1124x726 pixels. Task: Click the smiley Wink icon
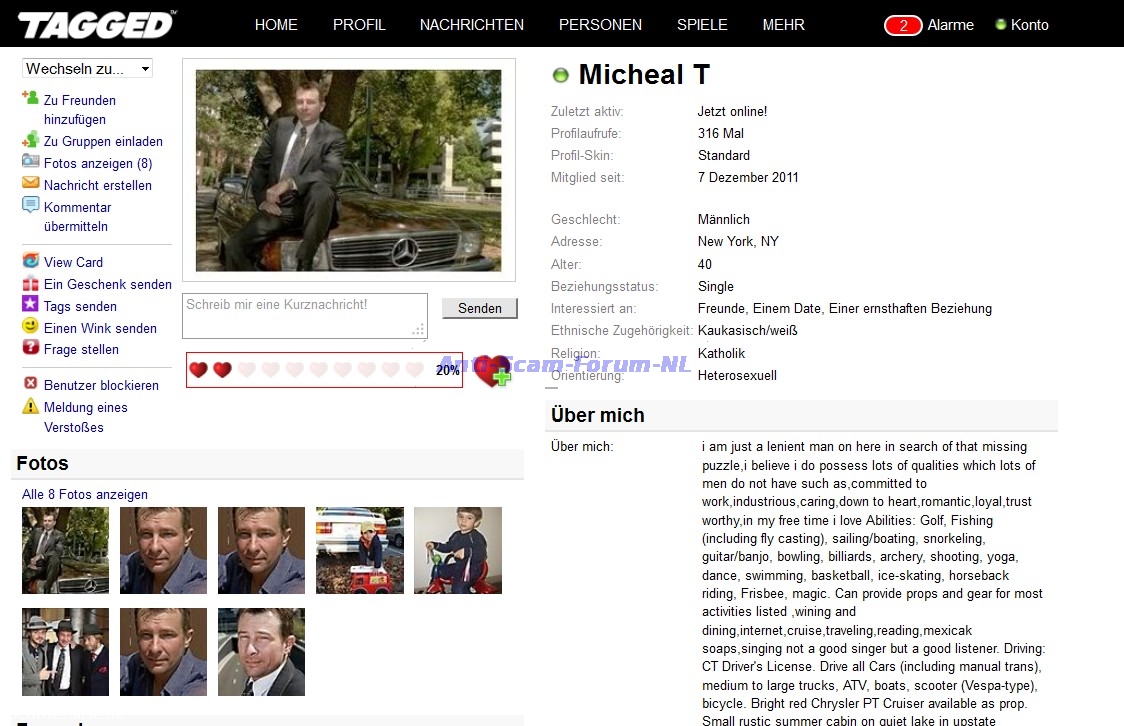(x=30, y=327)
